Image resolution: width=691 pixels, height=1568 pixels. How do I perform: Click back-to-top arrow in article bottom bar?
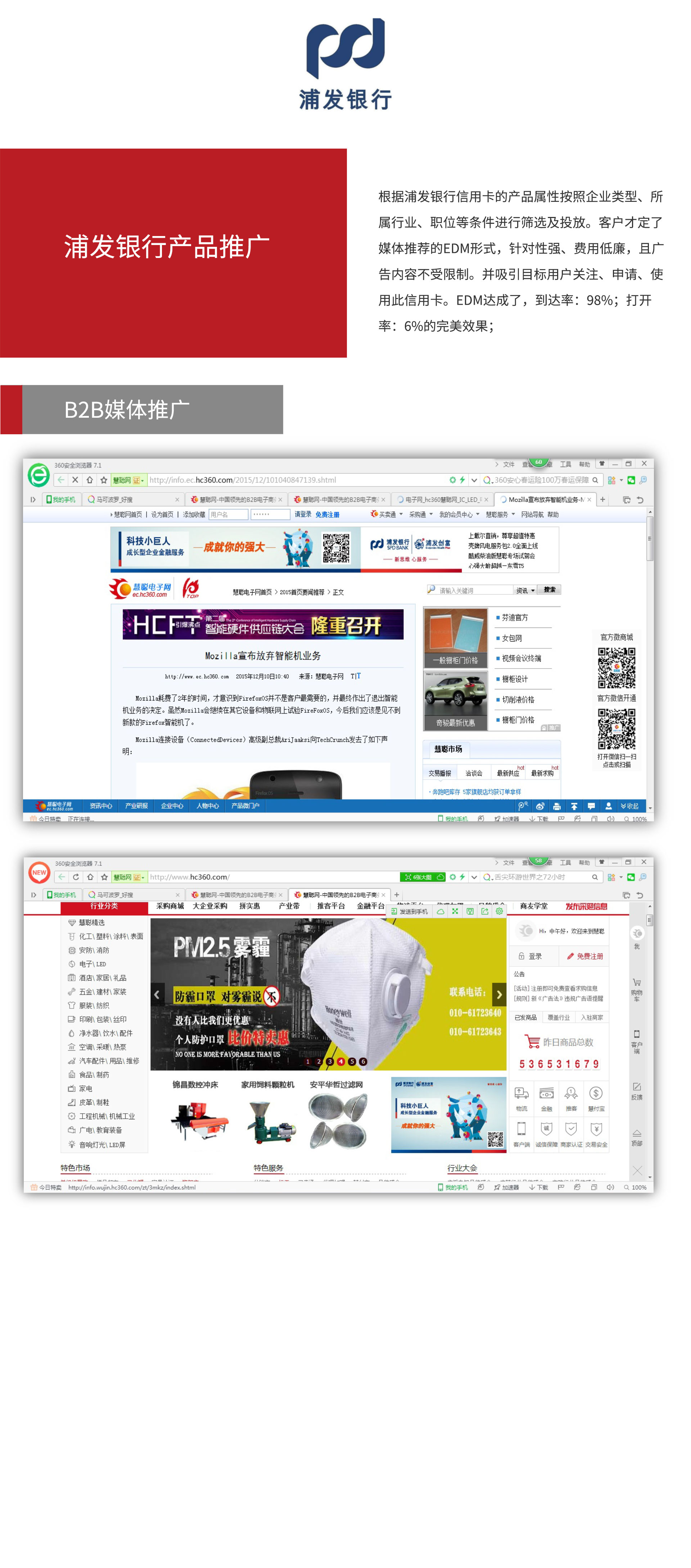574,806
